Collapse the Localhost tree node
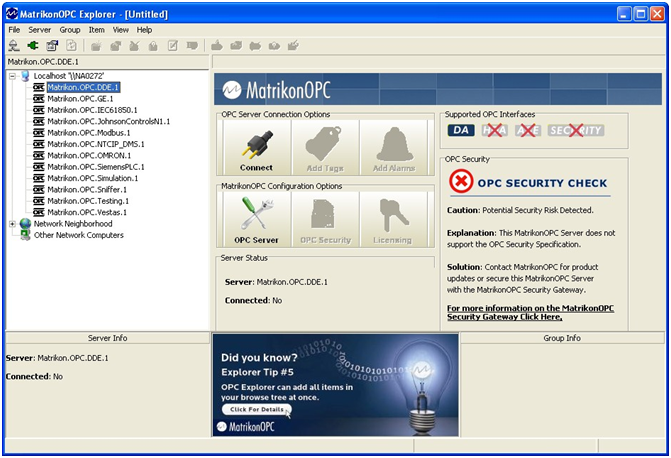Screen dimensions: 671x458 12,76
